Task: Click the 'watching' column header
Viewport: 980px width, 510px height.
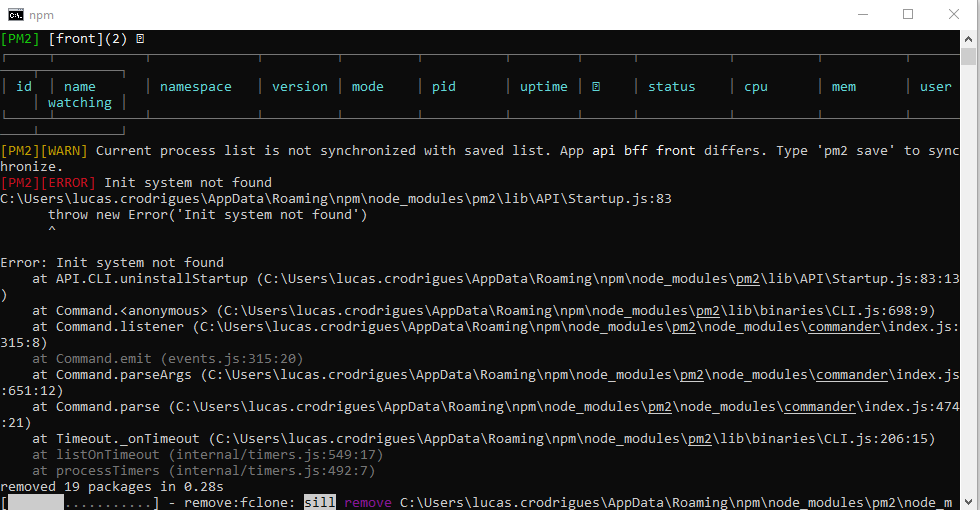Action: (x=80, y=102)
